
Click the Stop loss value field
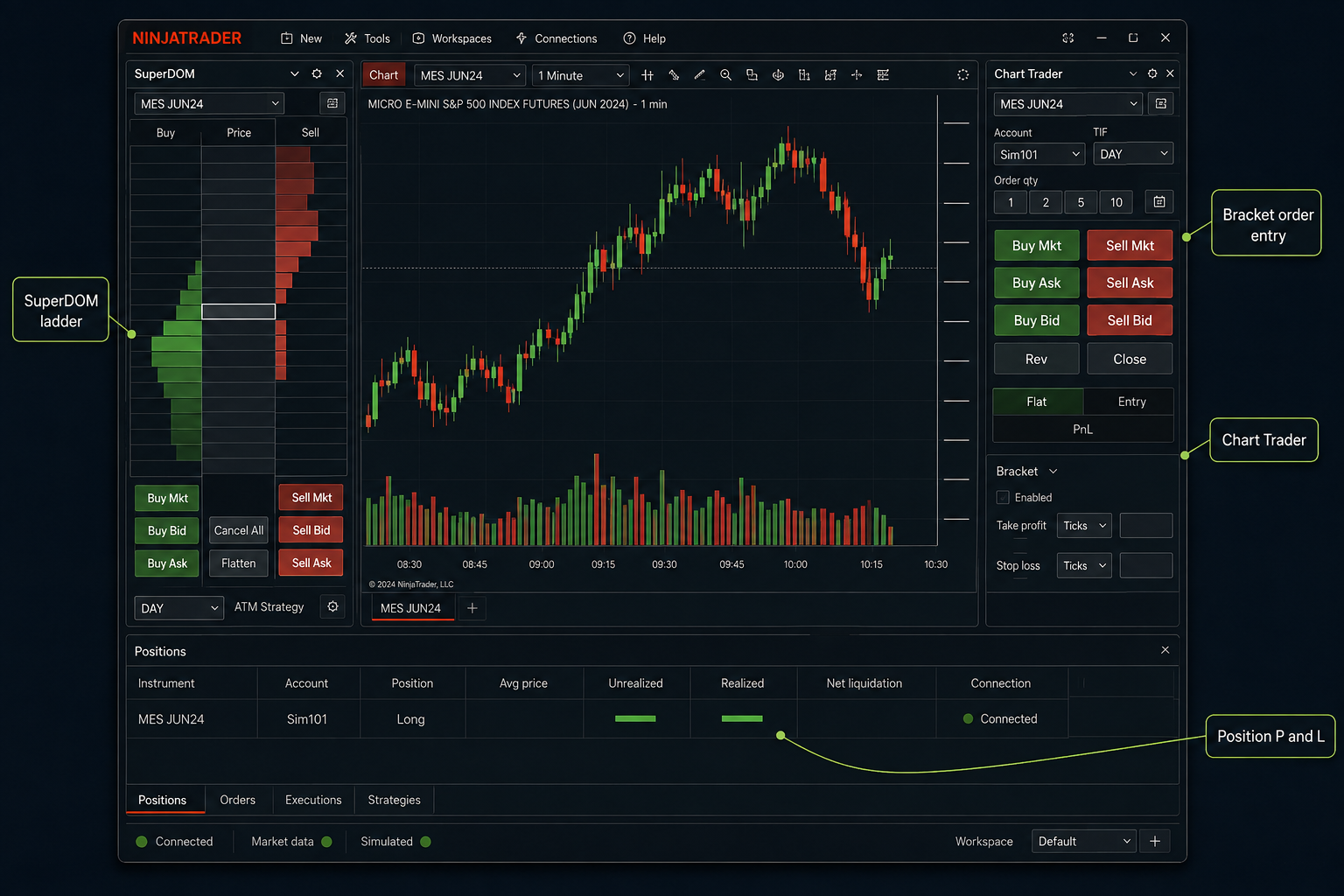[x=1146, y=566]
